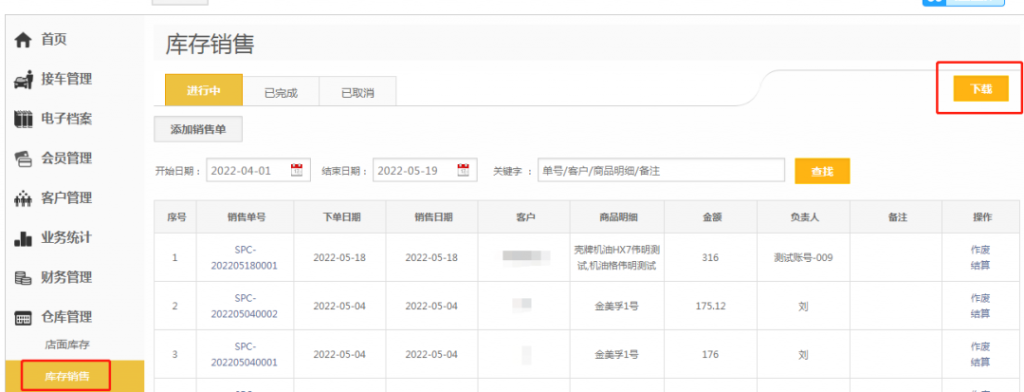The width and height of the screenshot is (1024, 392).
Task: Click the amount cell 176
Action: click(x=711, y=354)
